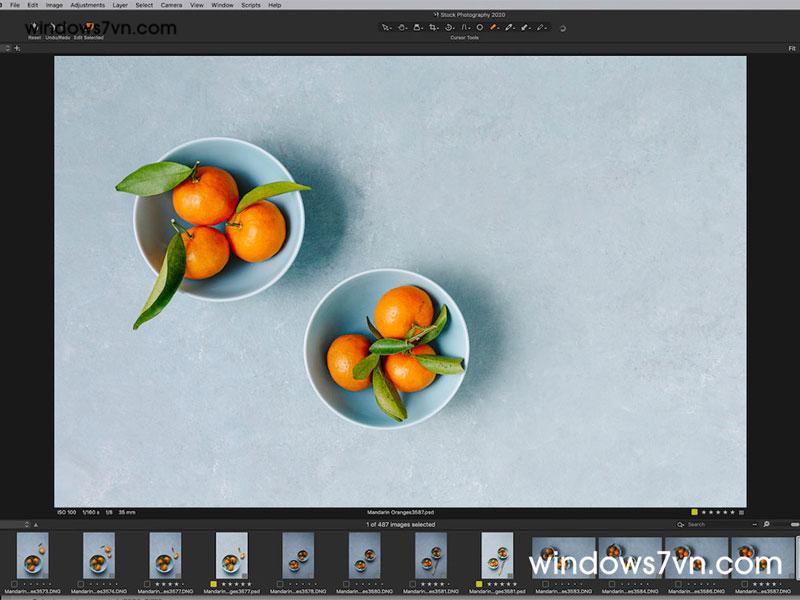Open the browser sort stepper dropdown
Image resolution: width=800 pixels, height=600 pixels.
tap(27, 524)
